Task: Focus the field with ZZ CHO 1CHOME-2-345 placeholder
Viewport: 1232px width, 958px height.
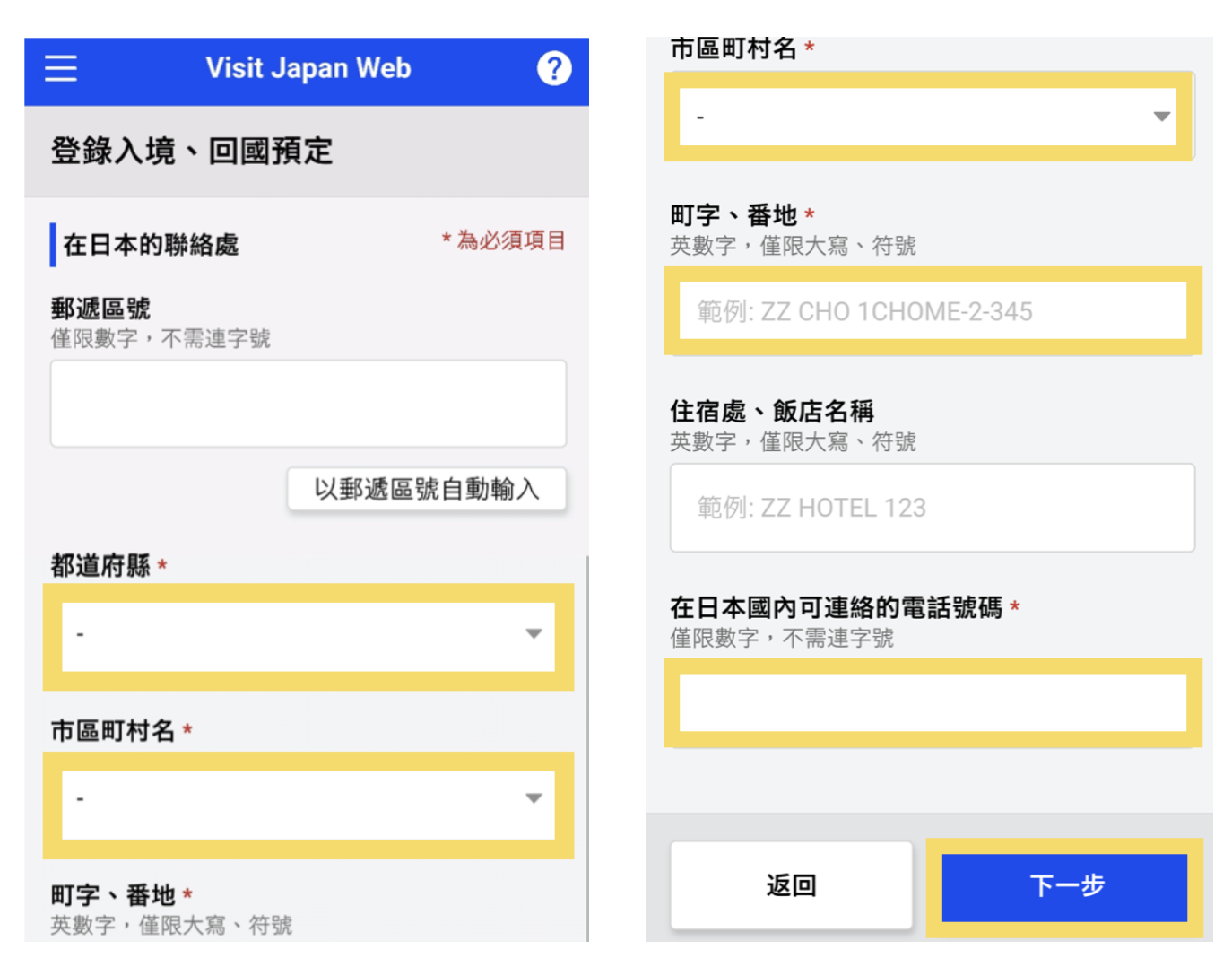Action: point(933,311)
